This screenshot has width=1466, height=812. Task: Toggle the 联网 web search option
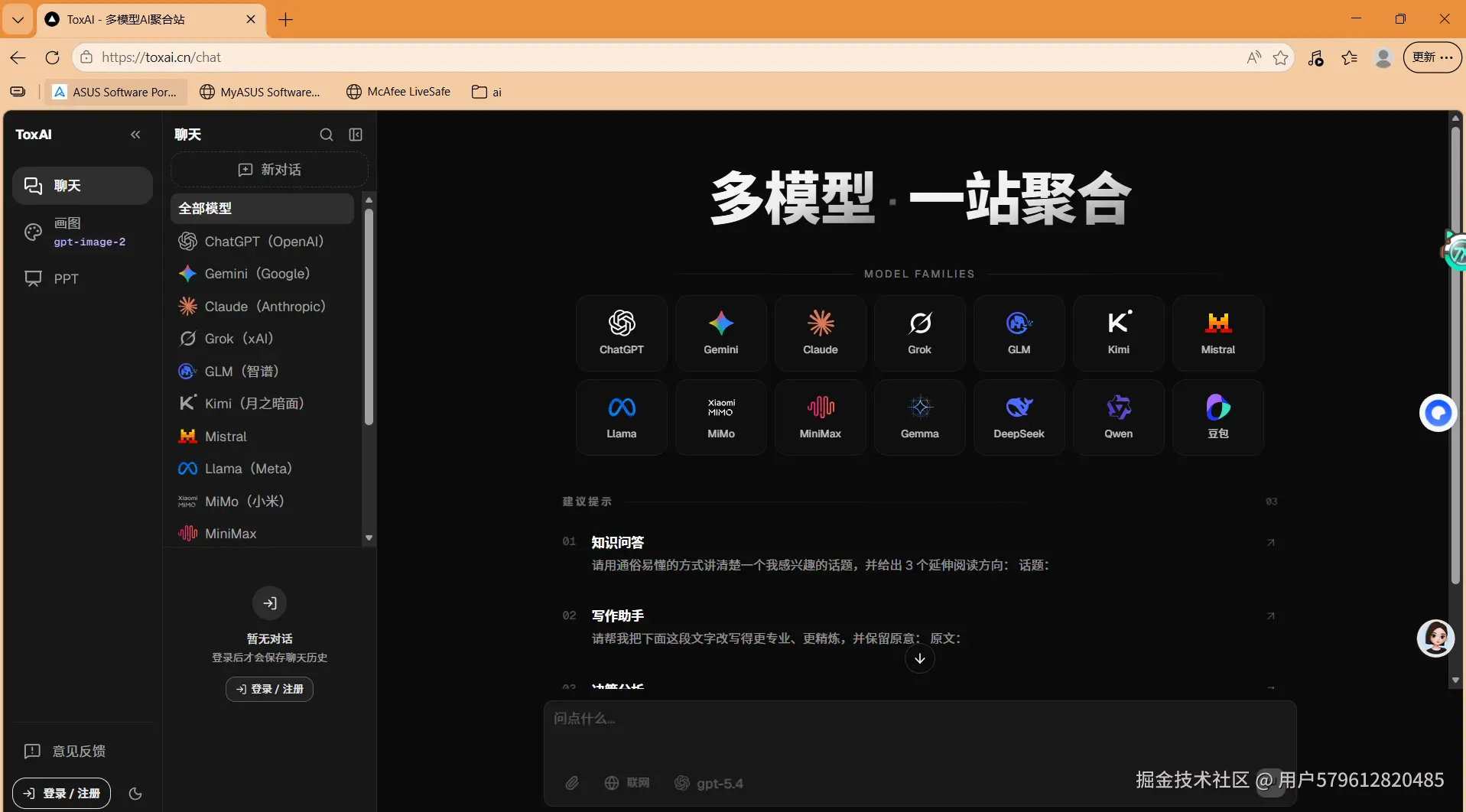click(x=627, y=783)
